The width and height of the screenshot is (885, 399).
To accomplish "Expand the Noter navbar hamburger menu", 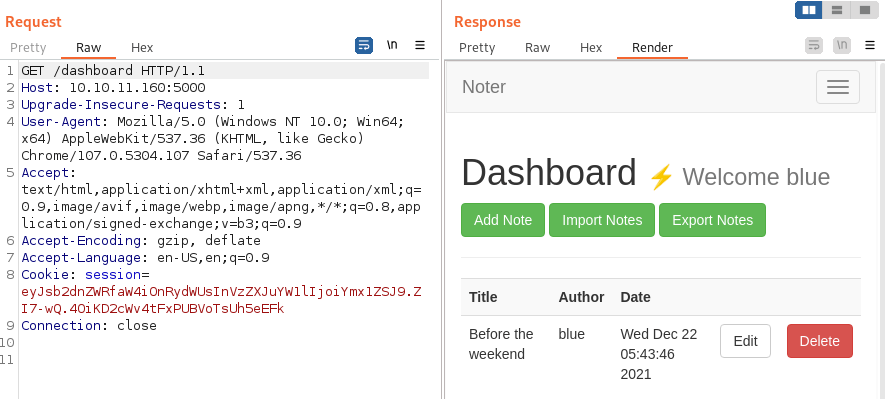I will (x=838, y=87).
